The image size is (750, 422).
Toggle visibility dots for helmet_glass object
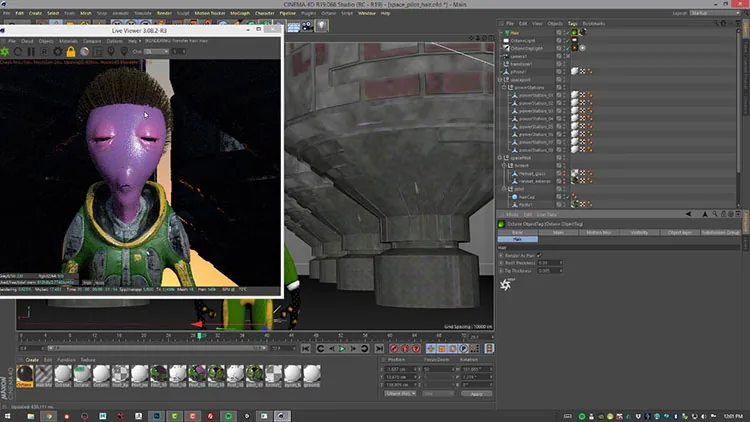tap(564, 173)
